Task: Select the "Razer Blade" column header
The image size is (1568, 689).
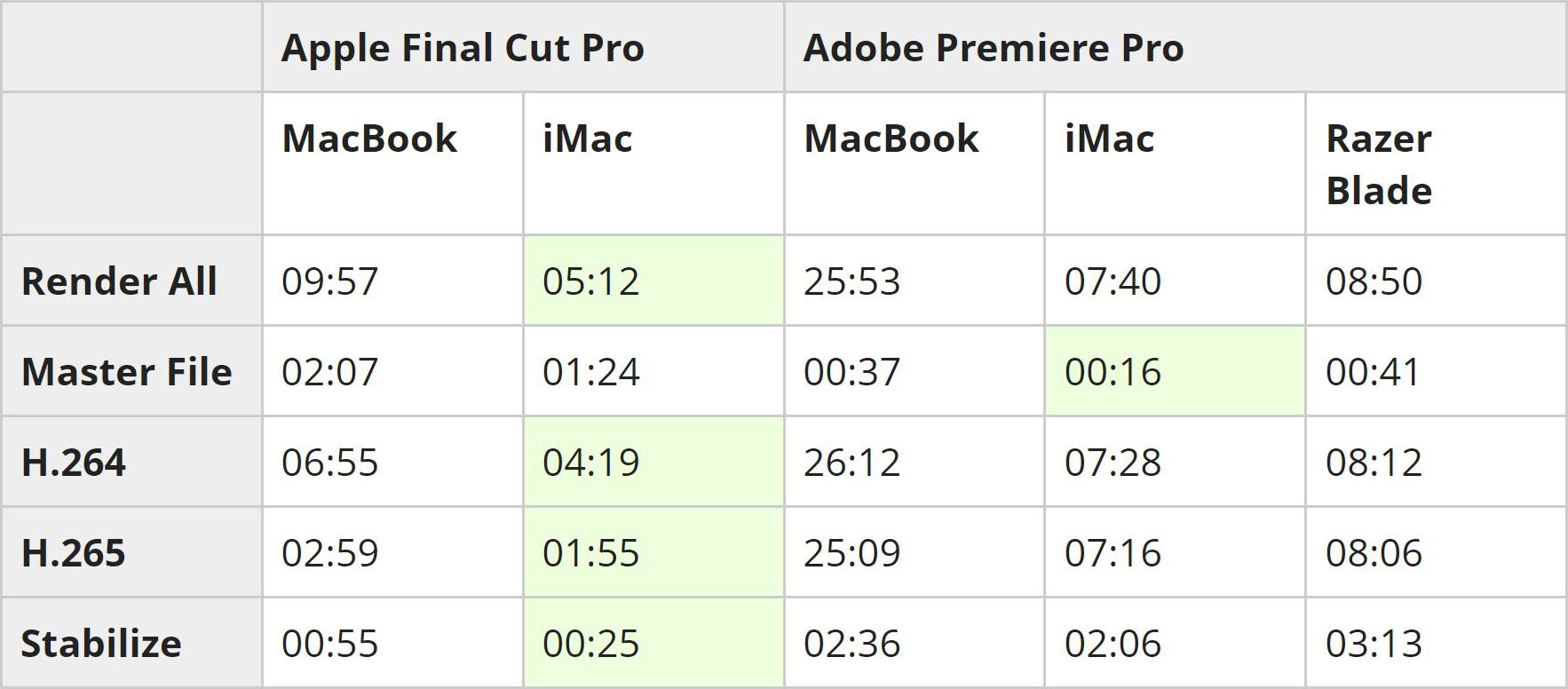Action: click(1379, 164)
